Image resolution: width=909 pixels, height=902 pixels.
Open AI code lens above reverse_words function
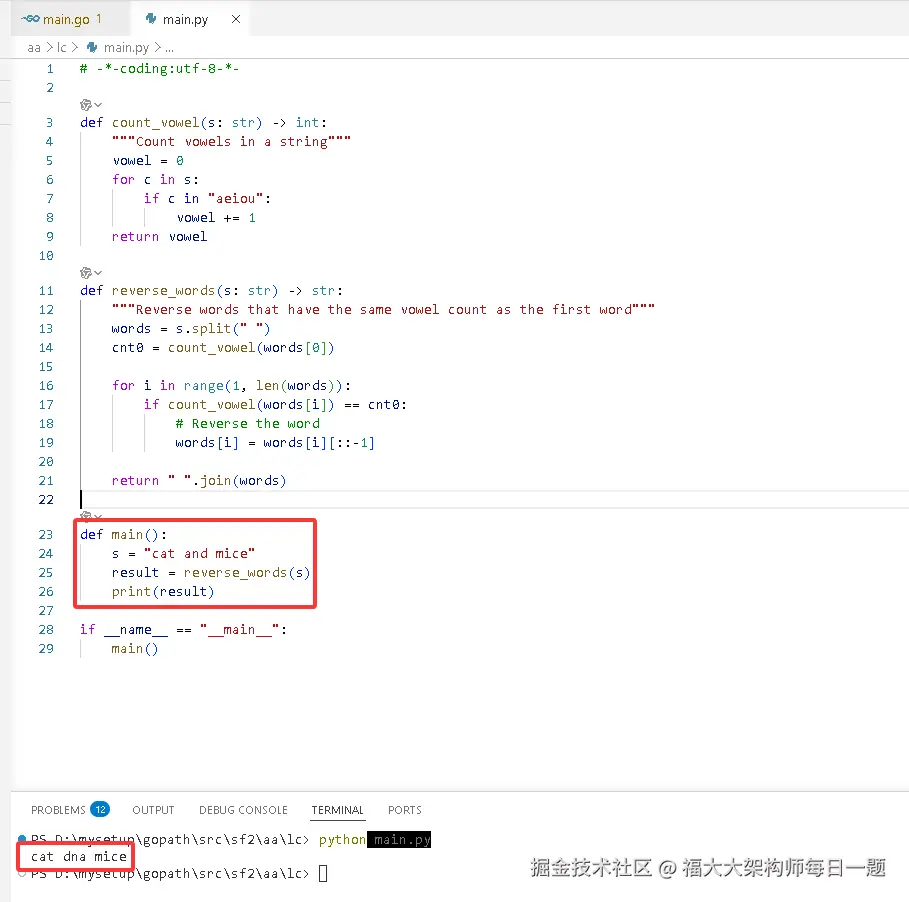(x=86, y=272)
